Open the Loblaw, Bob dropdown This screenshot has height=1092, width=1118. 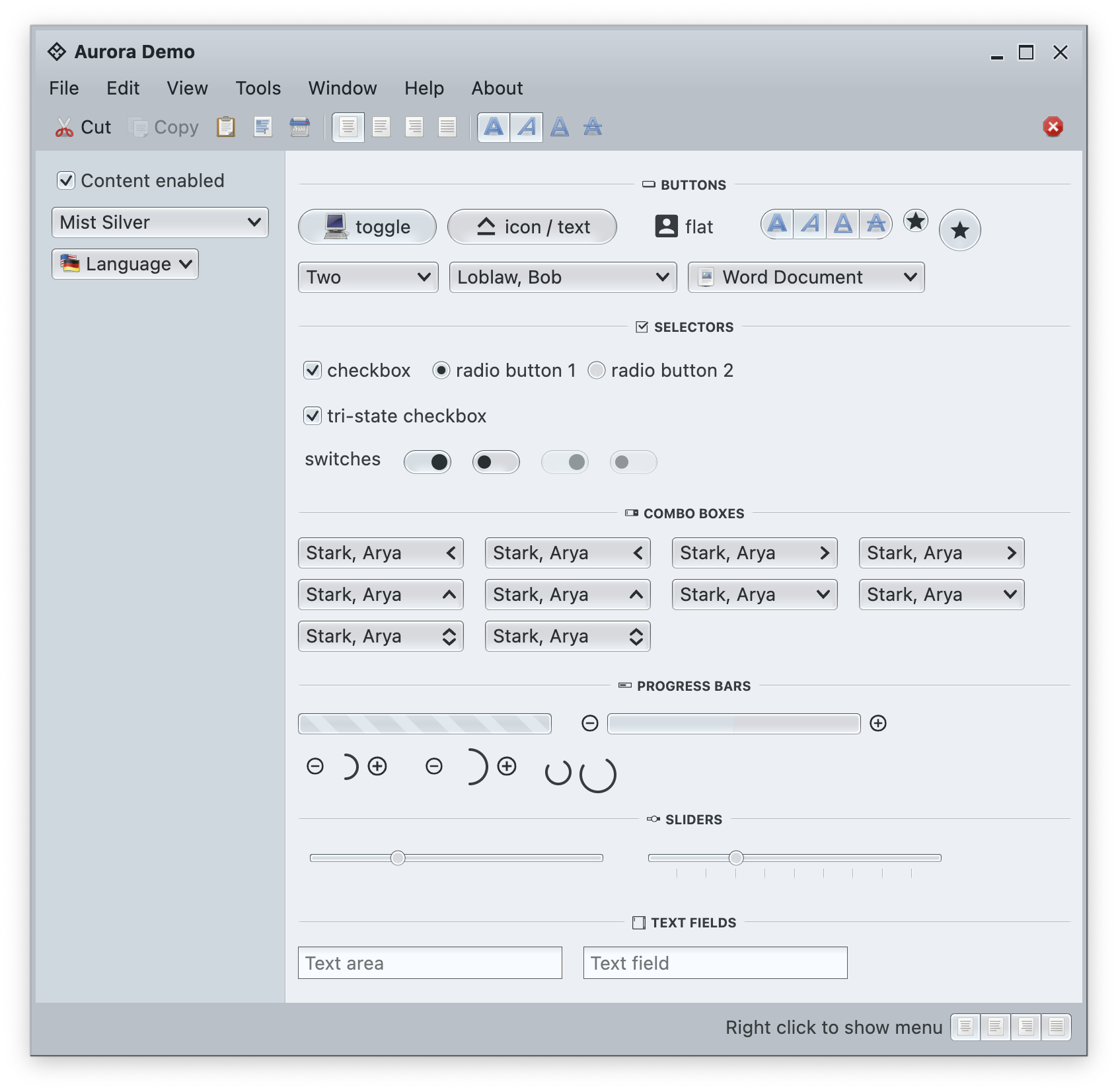point(563,278)
